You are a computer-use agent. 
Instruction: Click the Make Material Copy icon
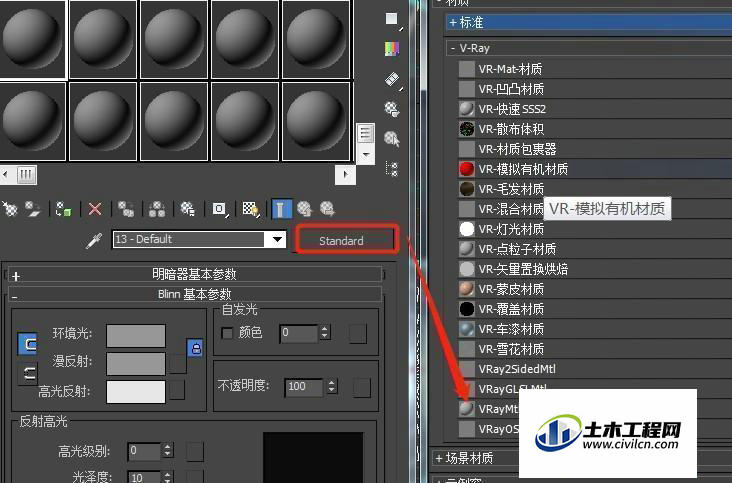click(x=126, y=209)
